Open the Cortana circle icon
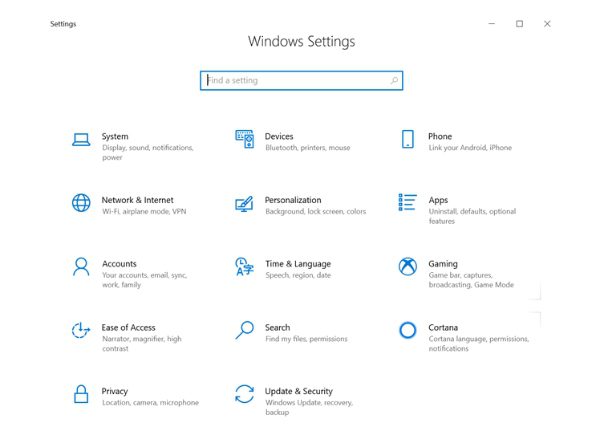600x427 pixels. [x=408, y=330]
